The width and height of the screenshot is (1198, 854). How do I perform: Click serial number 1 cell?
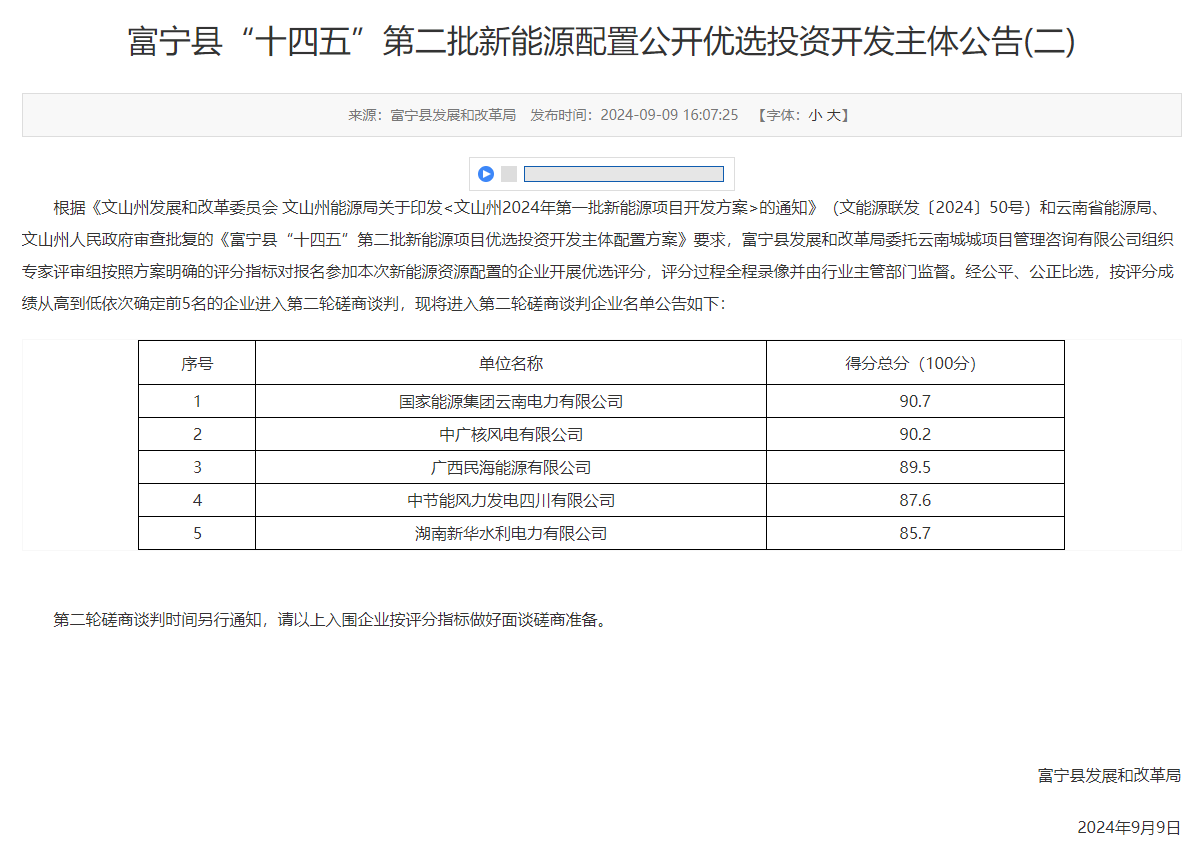[197, 402]
